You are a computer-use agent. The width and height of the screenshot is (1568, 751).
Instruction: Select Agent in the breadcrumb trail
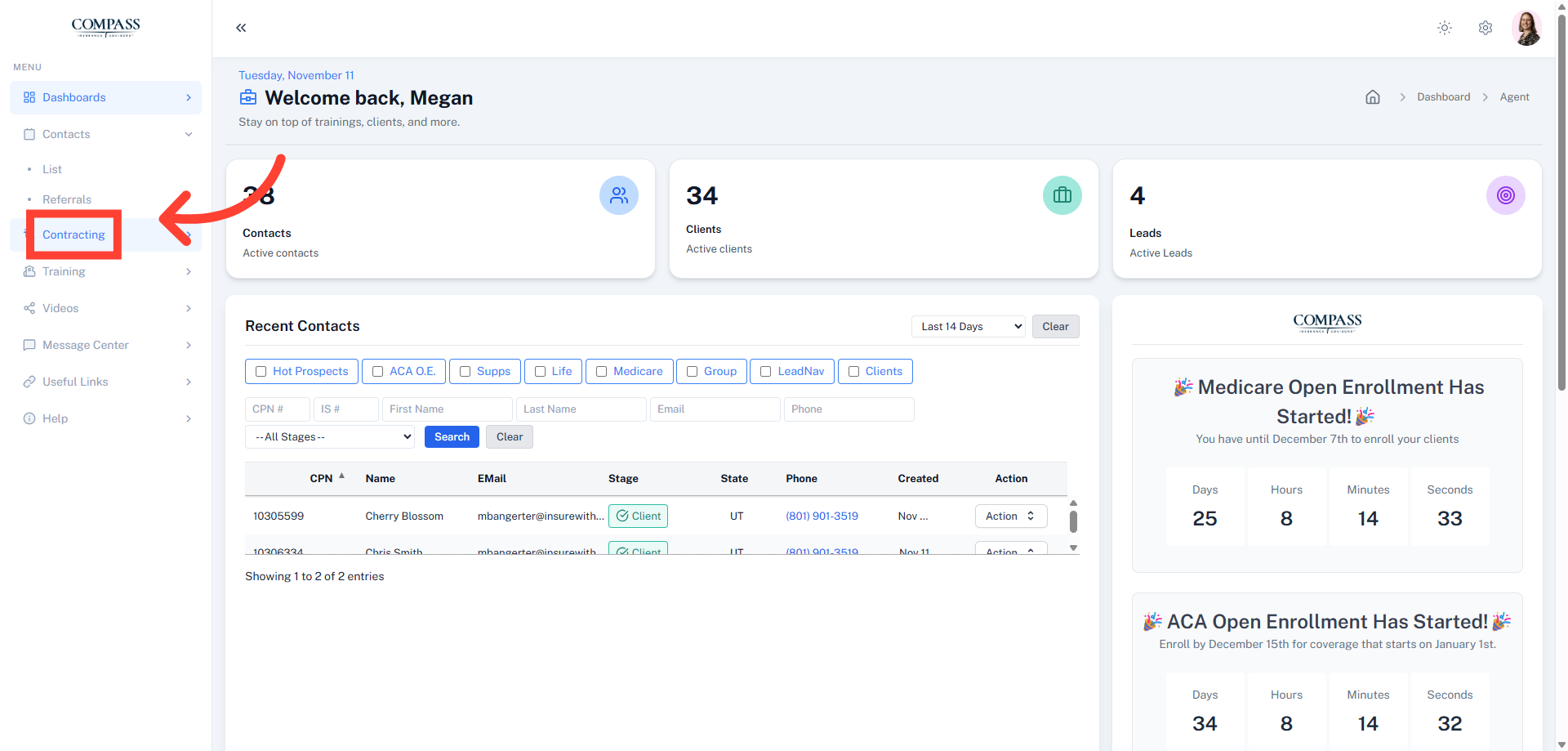1515,96
